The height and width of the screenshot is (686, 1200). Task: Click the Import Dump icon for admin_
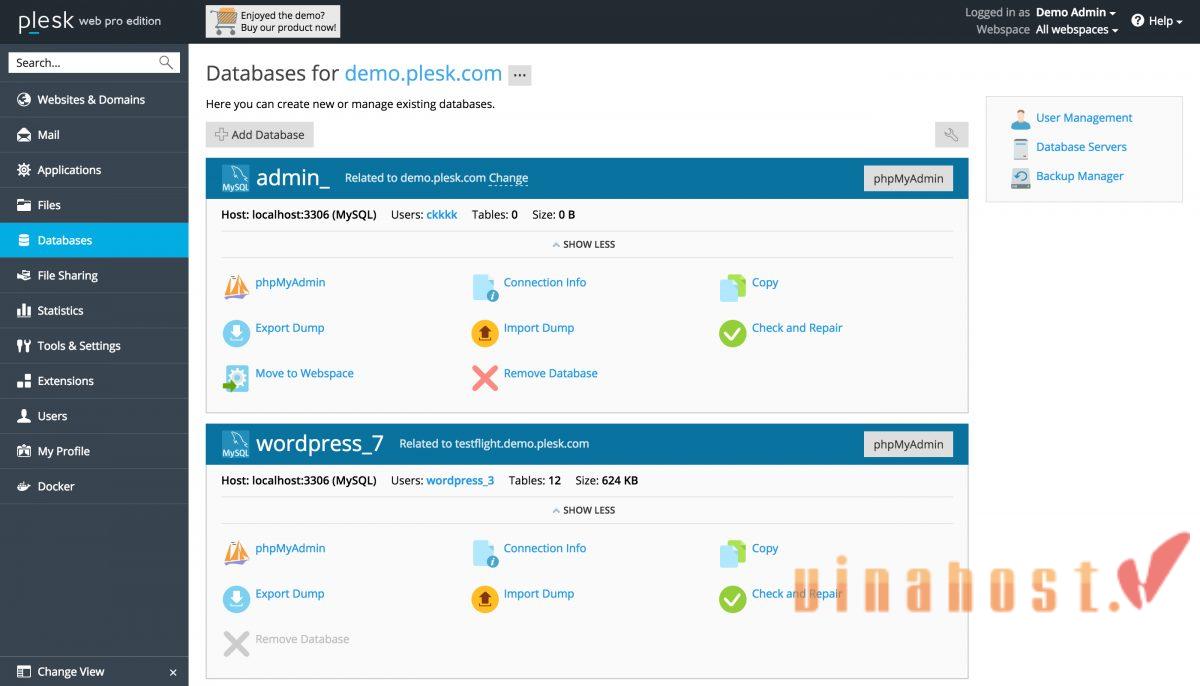point(485,332)
